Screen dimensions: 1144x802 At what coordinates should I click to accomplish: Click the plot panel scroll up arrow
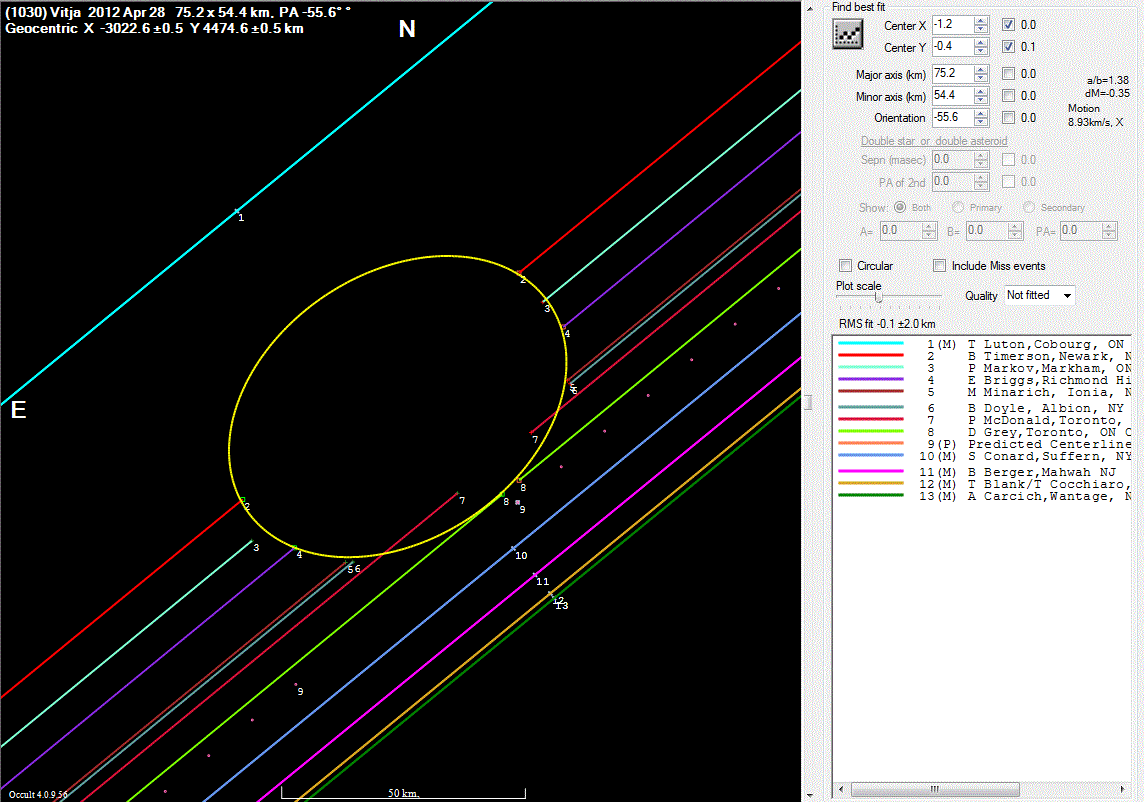pos(809,8)
